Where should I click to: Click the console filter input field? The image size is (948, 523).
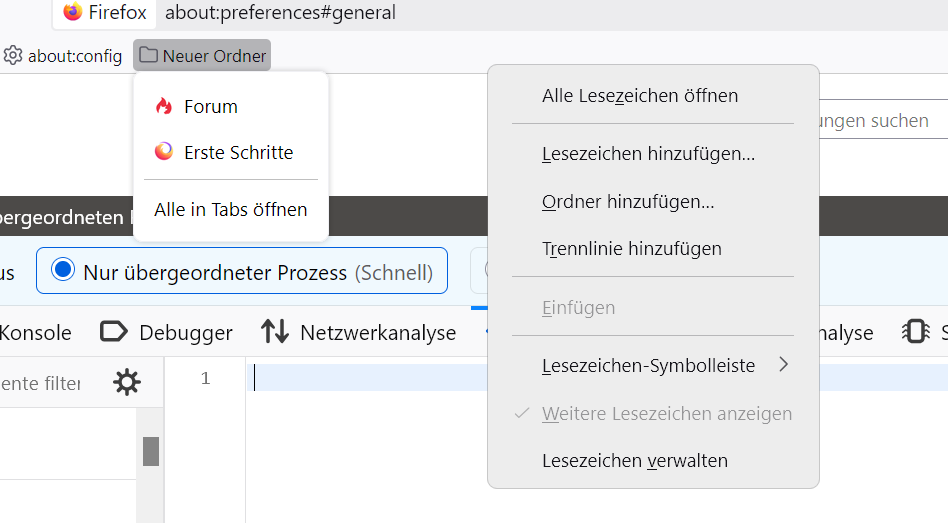point(45,382)
